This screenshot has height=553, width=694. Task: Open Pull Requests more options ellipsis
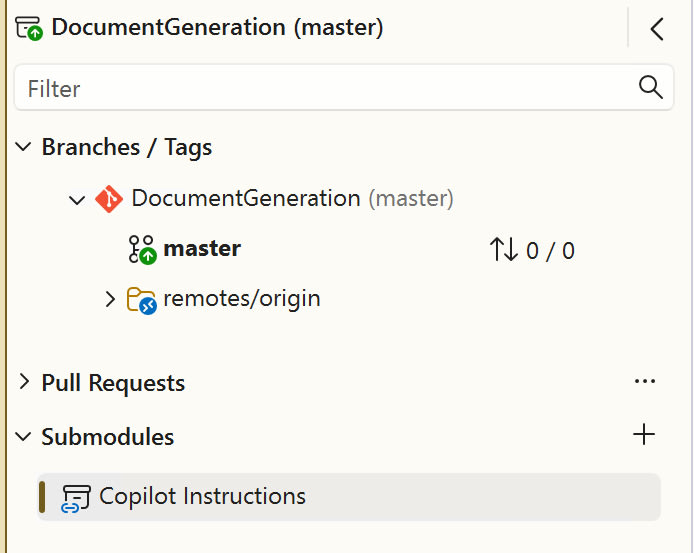644,381
